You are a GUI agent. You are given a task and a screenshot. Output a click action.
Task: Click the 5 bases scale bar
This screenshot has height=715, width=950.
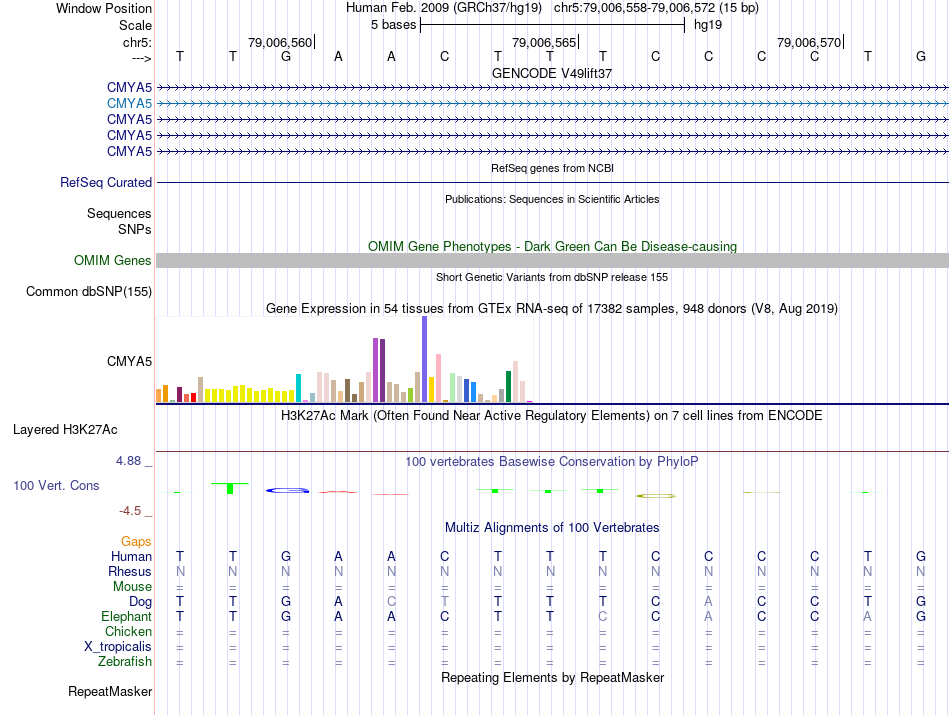552,23
